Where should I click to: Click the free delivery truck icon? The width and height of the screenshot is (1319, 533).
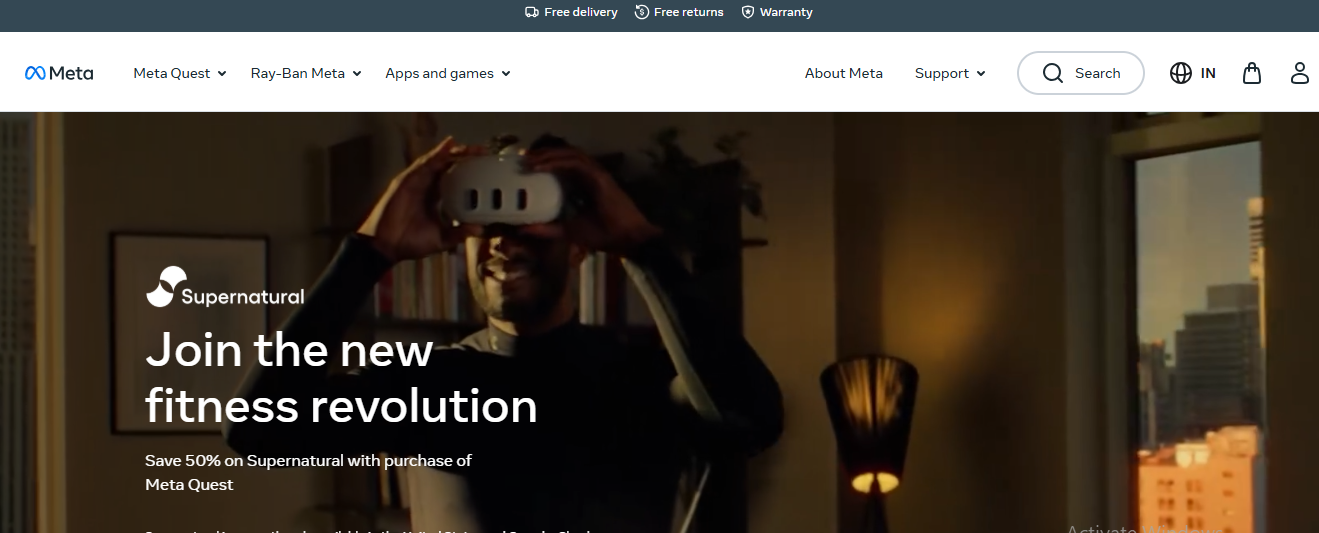[532, 12]
